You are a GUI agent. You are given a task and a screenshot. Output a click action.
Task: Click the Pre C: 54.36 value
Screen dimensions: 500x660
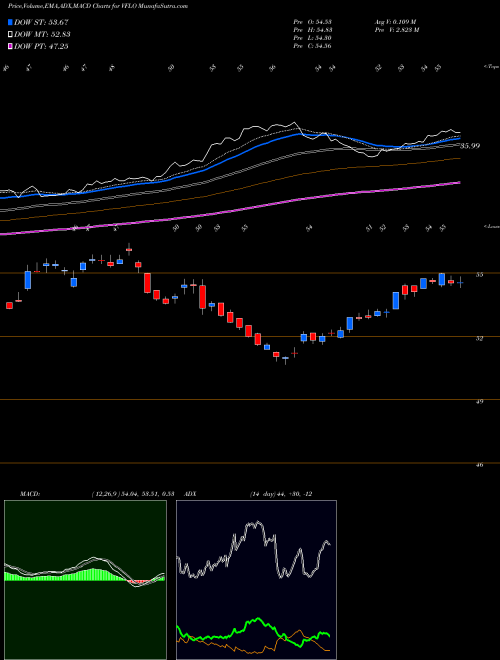pos(312,46)
